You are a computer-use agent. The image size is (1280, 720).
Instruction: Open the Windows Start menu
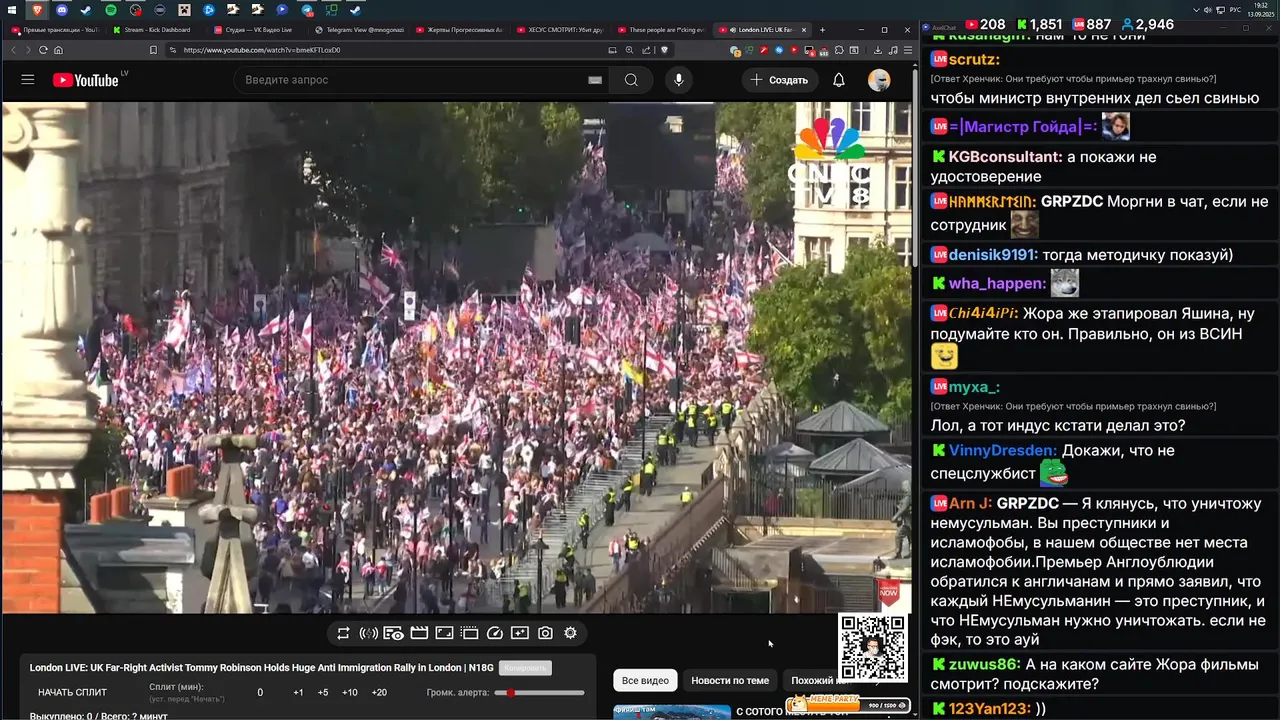[x=11, y=10]
